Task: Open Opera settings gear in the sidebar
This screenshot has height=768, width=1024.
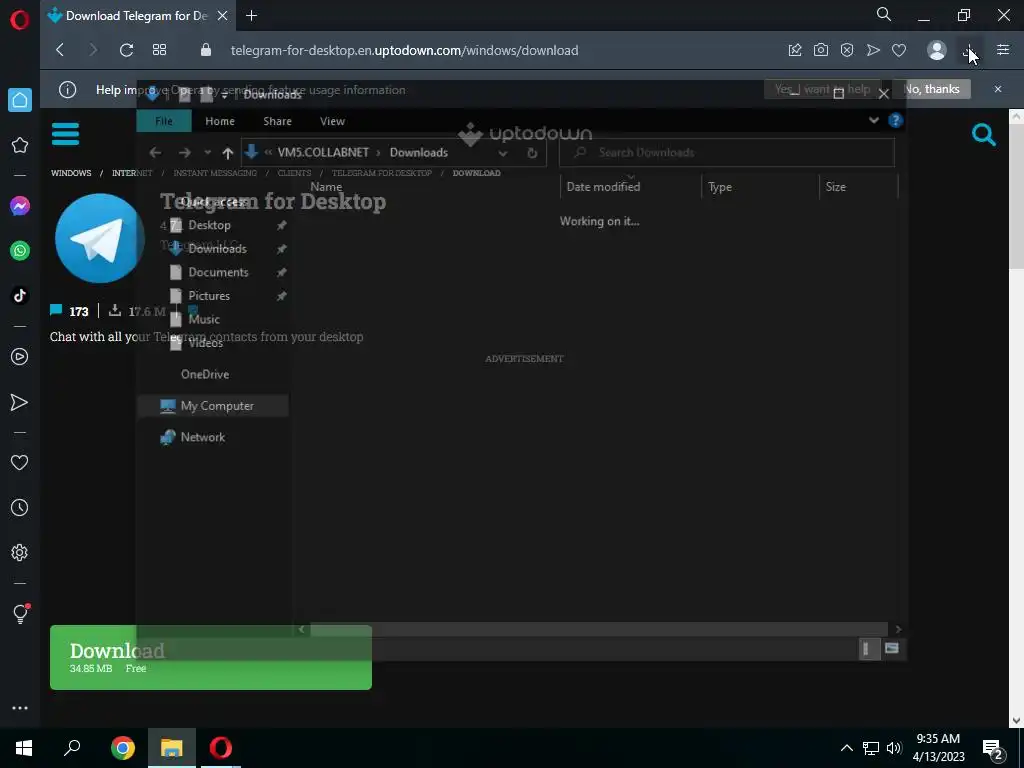Action: (x=20, y=552)
